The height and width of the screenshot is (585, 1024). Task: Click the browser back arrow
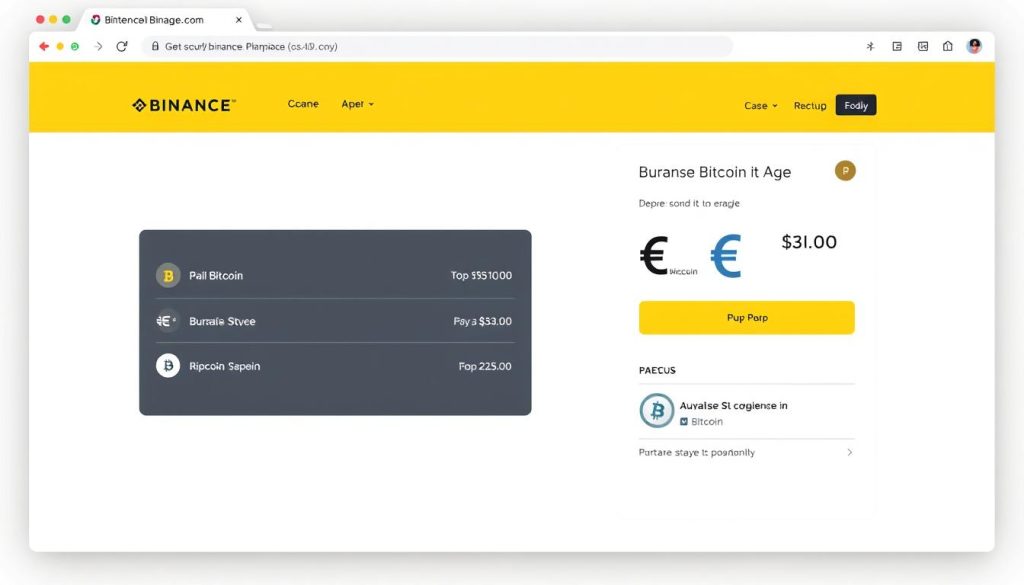(44, 46)
